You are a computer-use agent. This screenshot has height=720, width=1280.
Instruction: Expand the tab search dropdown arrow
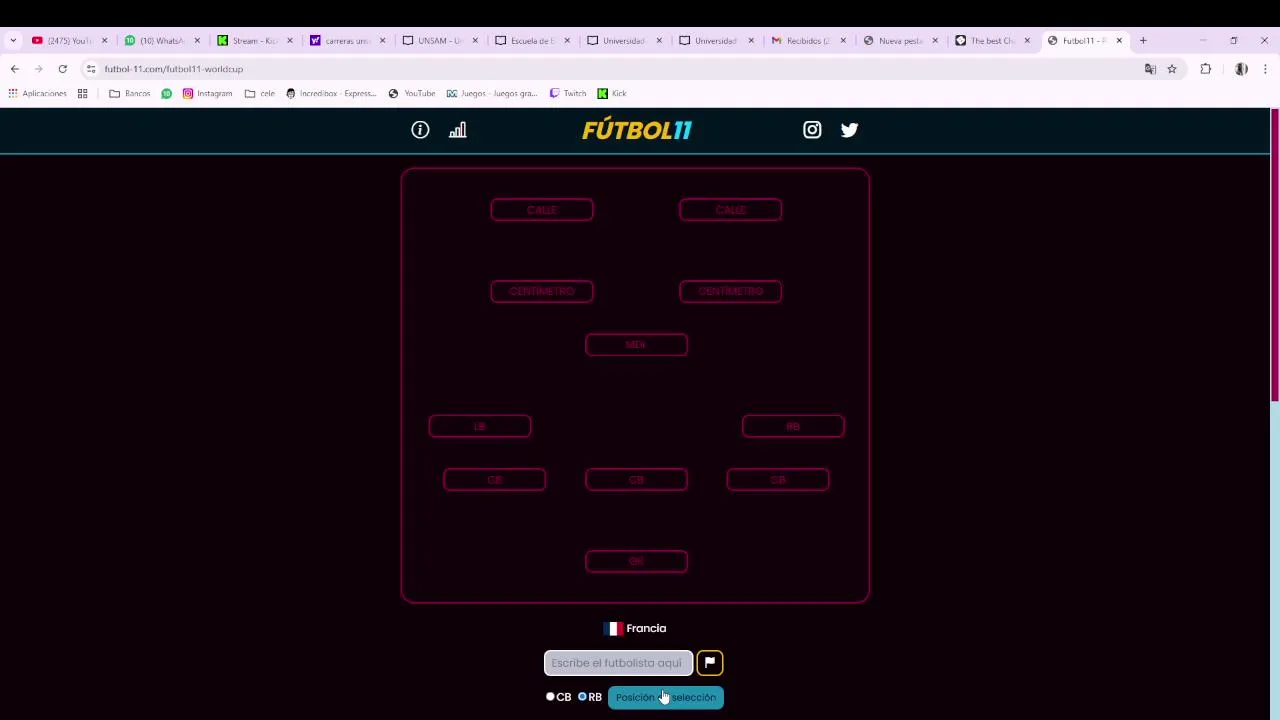coord(13,41)
